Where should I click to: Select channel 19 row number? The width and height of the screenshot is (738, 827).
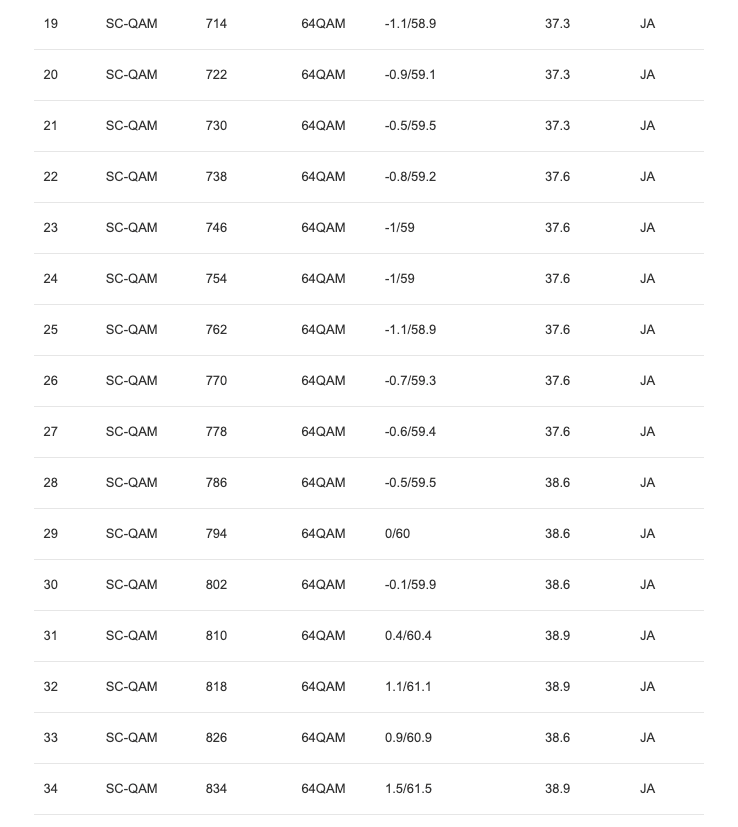51,24
